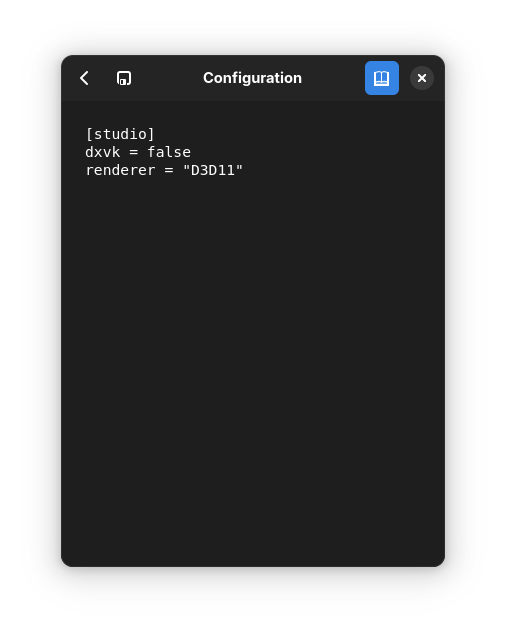
Task: Click the closing bracket of the studio header
Action: (x=151, y=134)
